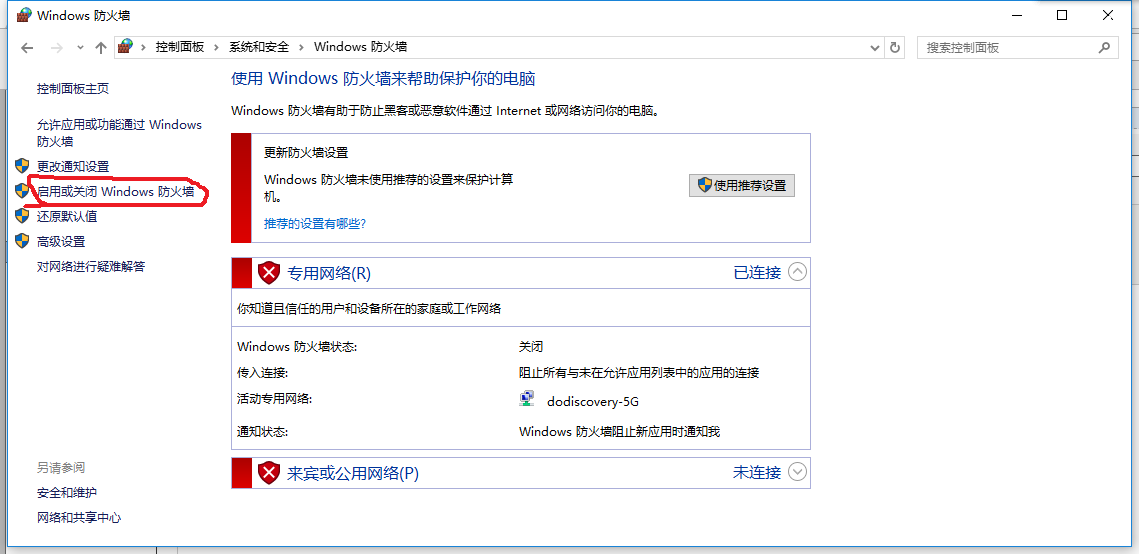Click the 未连接 status text
Image resolution: width=1139 pixels, height=554 pixels.
(x=757, y=472)
